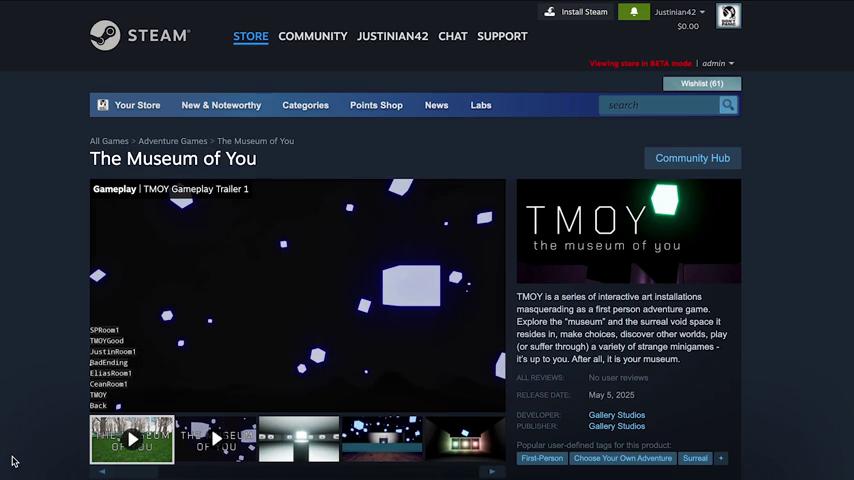854x480 pixels.
Task: Play the second dark trailer thumbnail
Action: coord(216,439)
